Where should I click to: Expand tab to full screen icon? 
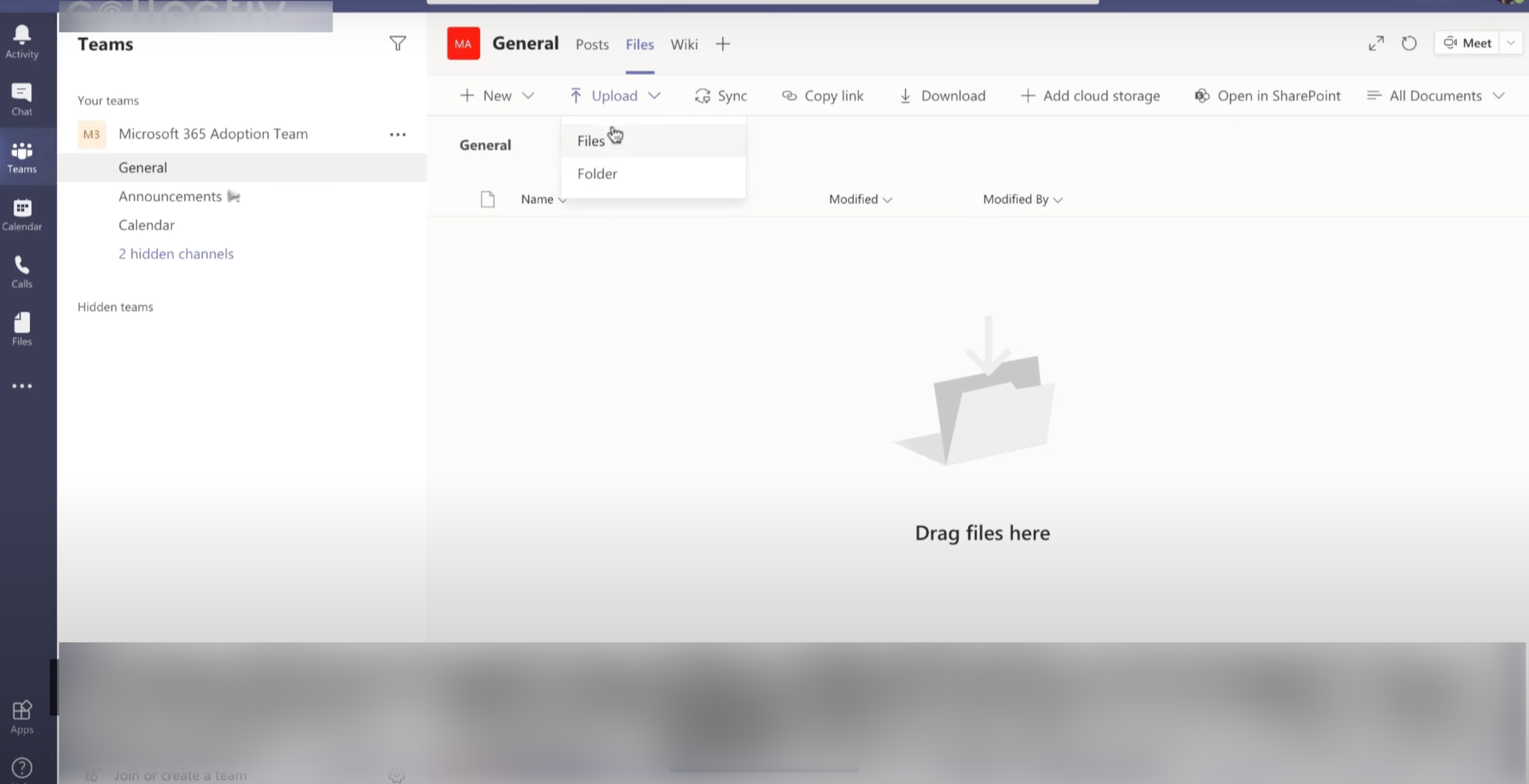click(1376, 43)
